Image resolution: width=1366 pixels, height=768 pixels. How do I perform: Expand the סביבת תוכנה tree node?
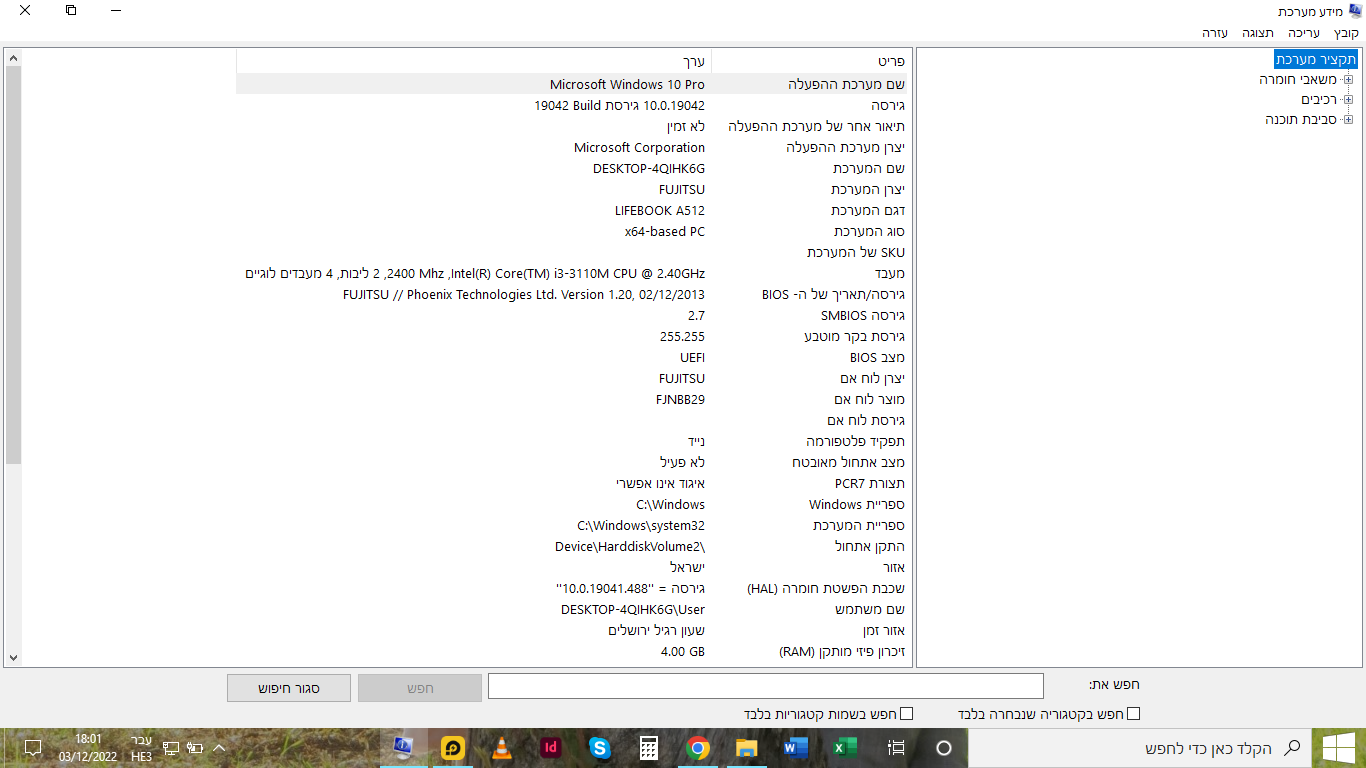[x=1348, y=119]
